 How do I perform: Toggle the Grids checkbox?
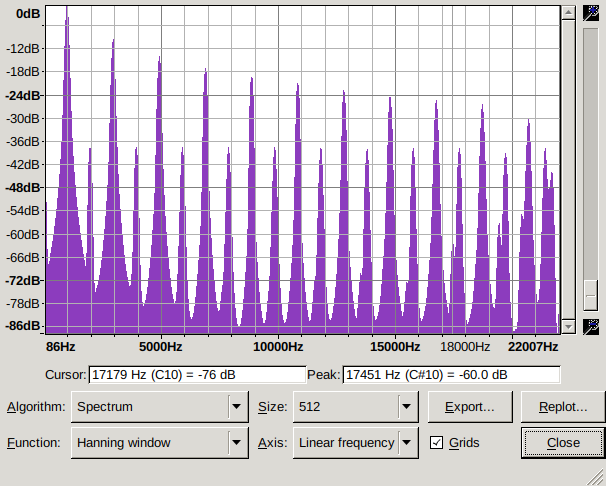[436, 442]
